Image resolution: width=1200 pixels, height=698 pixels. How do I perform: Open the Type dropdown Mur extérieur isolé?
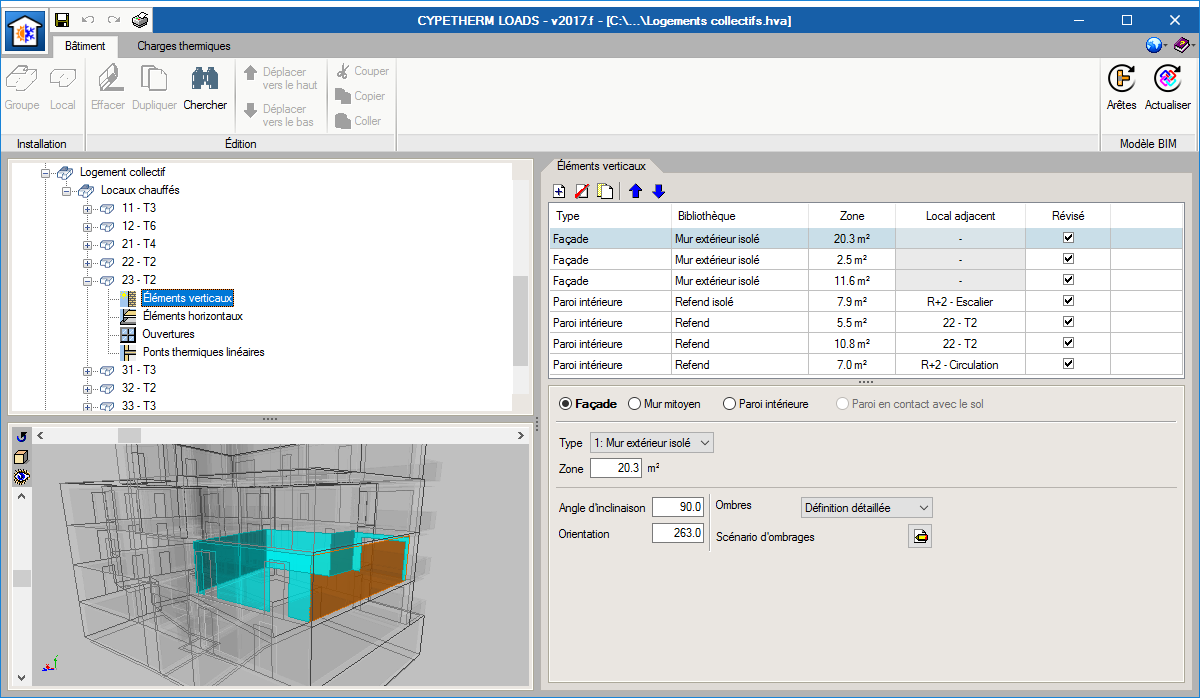[x=652, y=442]
